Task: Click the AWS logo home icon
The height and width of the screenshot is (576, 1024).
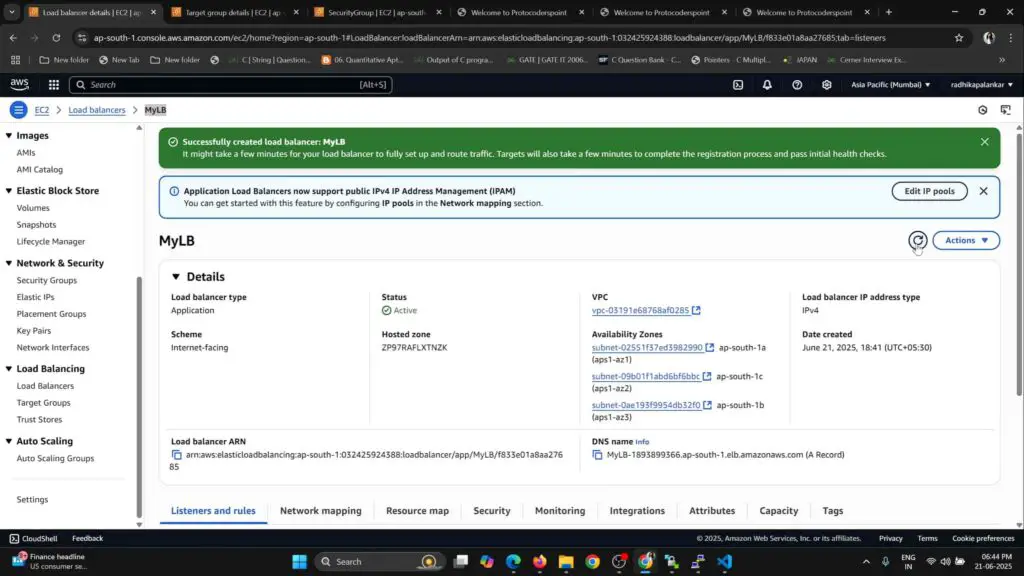Action: click(20, 84)
